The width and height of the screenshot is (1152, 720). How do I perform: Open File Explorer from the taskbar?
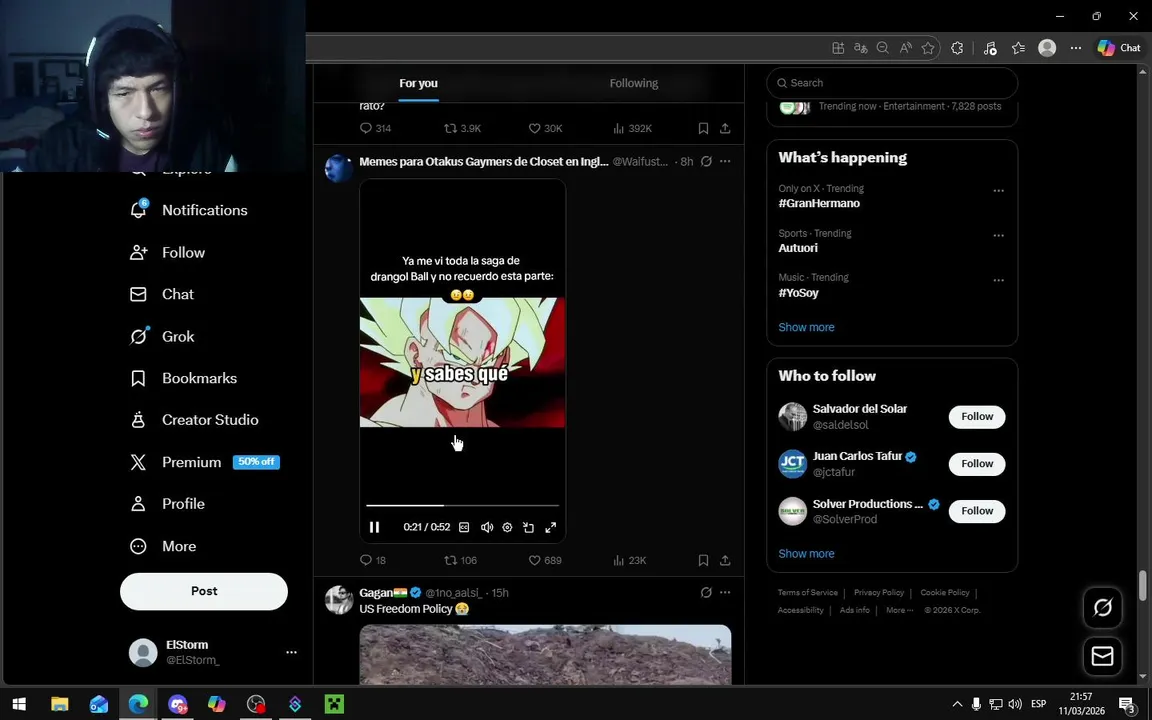pos(59,704)
